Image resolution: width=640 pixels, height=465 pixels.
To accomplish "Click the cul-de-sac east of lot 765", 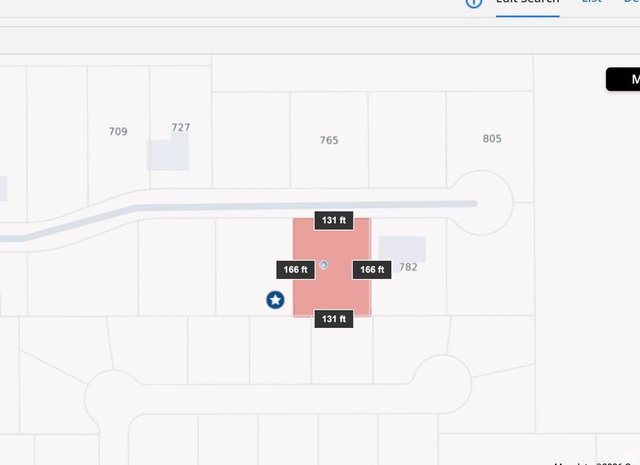I will (482, 202).
